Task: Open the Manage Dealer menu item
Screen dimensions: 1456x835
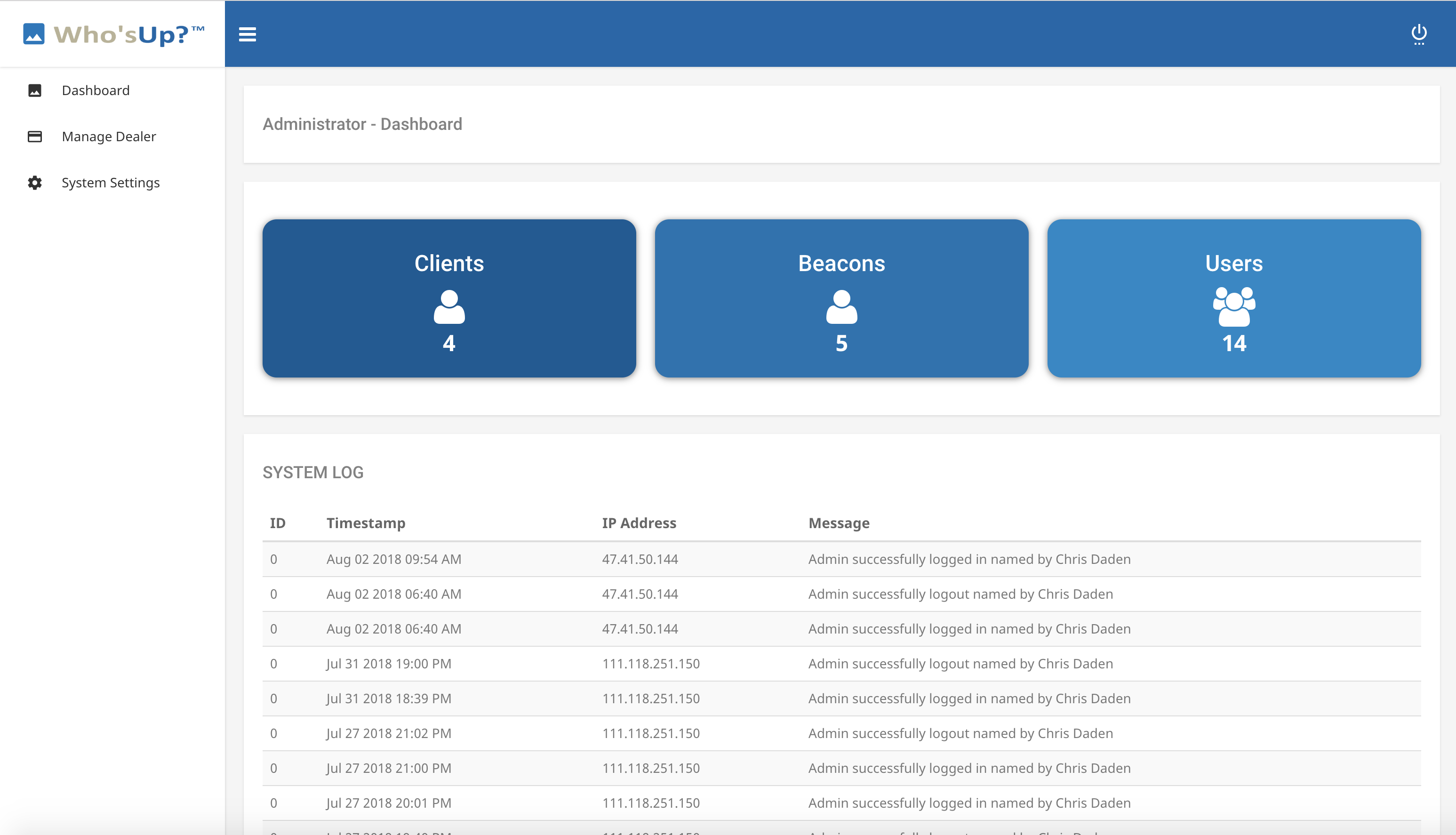Action: point(109,136)
